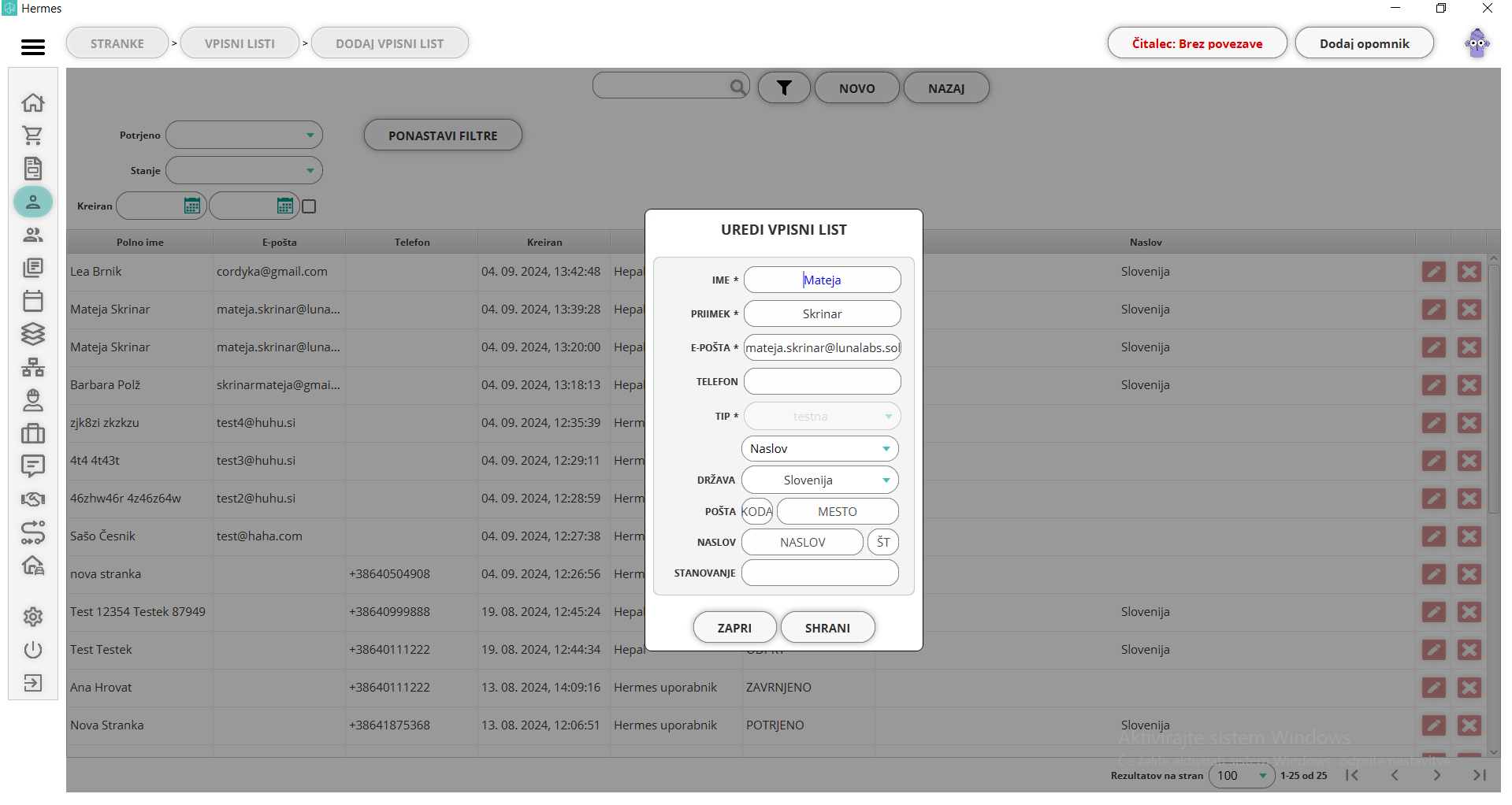Viewport: 1512px width, 805px height.
Task: Click the power sidebar icon
Action: [33, 650]
